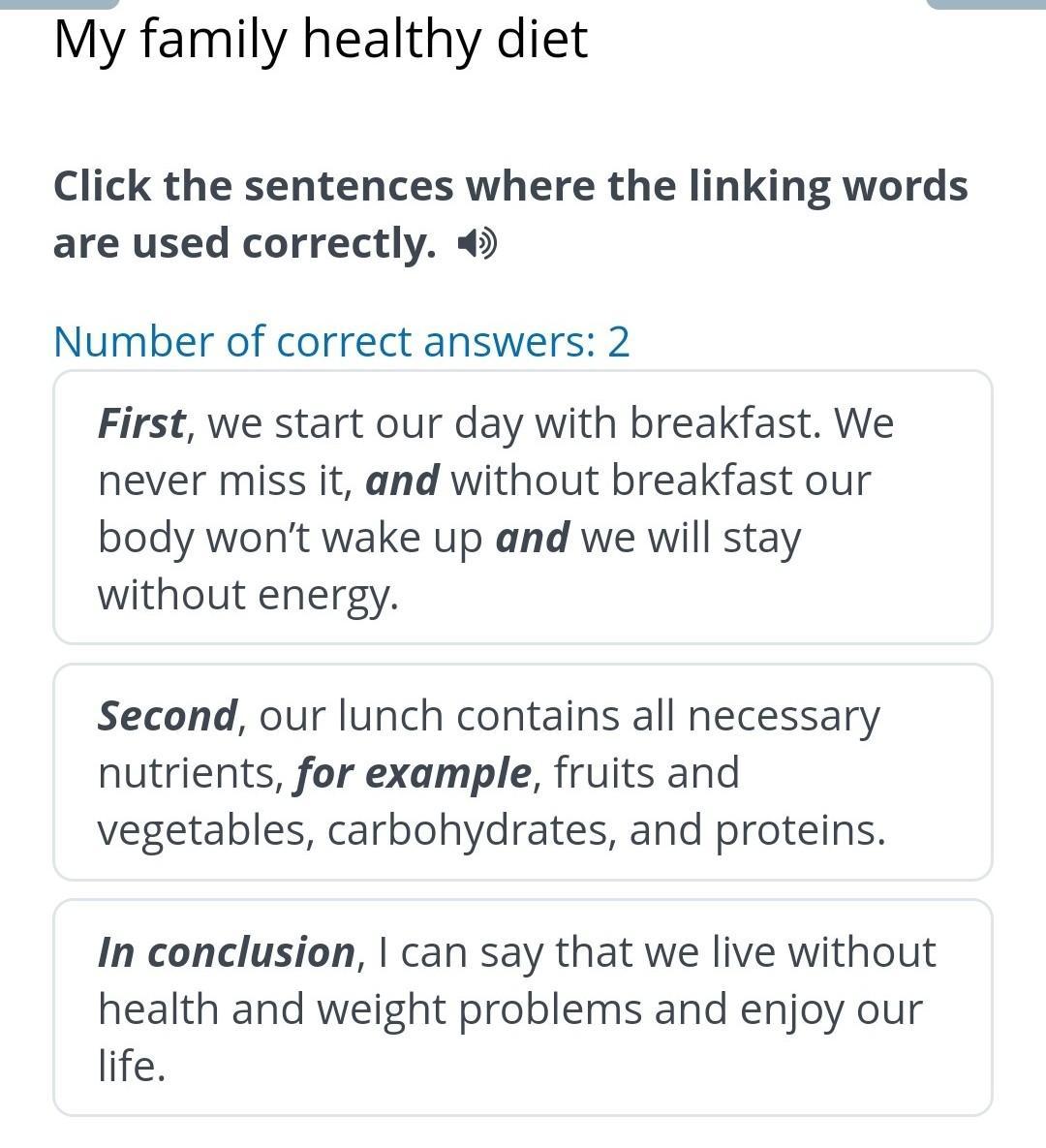
Task: Click the words "are used correctly."
Action: coord(244,243)
